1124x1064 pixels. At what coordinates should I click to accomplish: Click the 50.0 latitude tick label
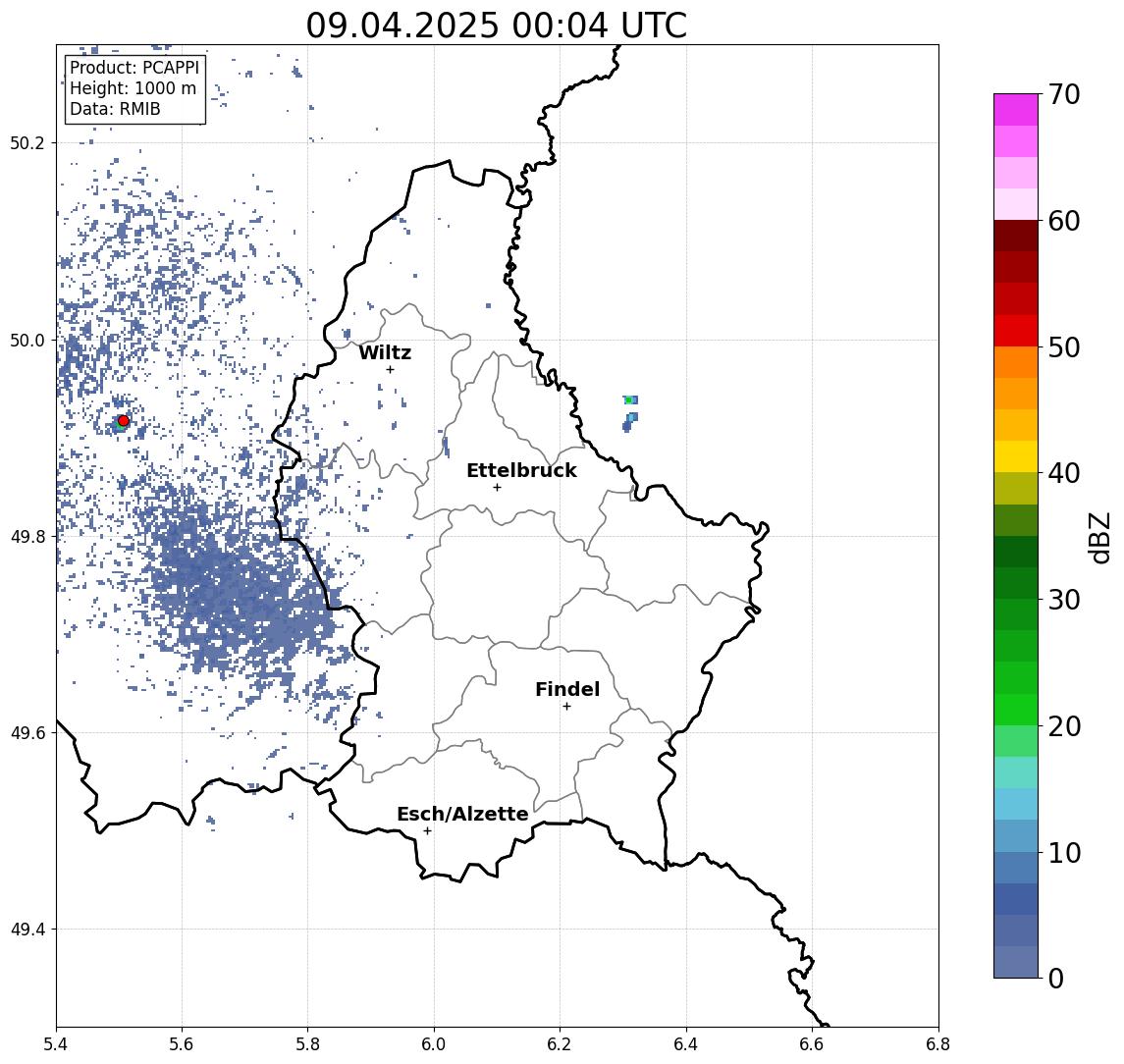tap(27, 340)
